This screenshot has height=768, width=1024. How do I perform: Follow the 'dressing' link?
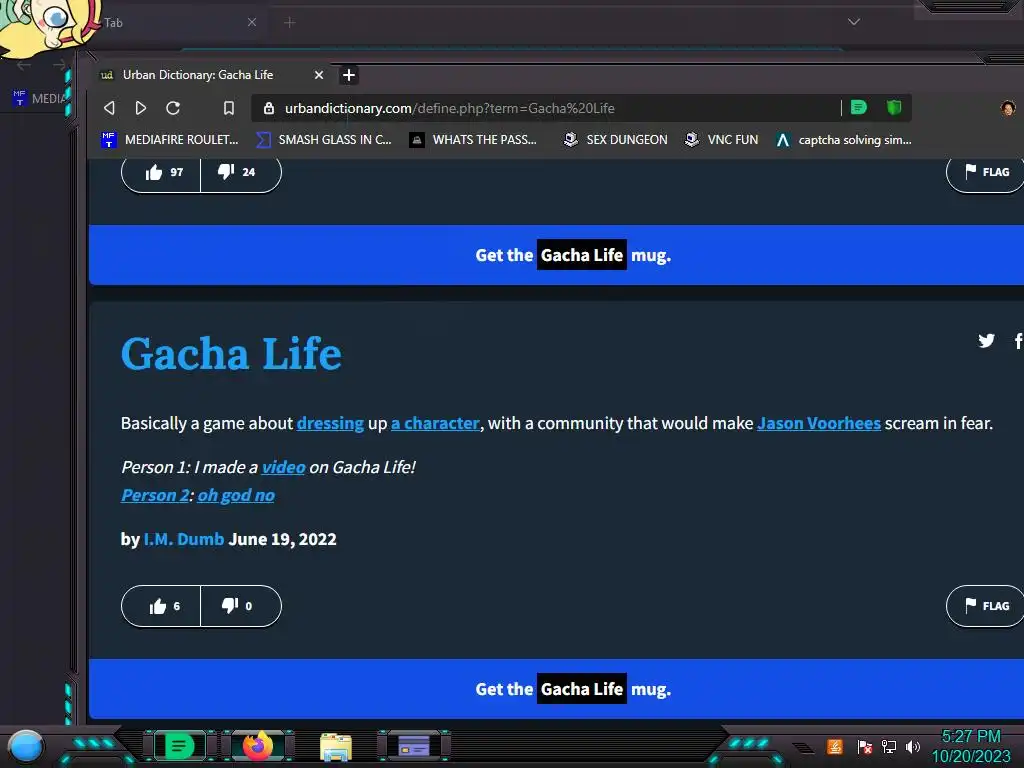330,423
